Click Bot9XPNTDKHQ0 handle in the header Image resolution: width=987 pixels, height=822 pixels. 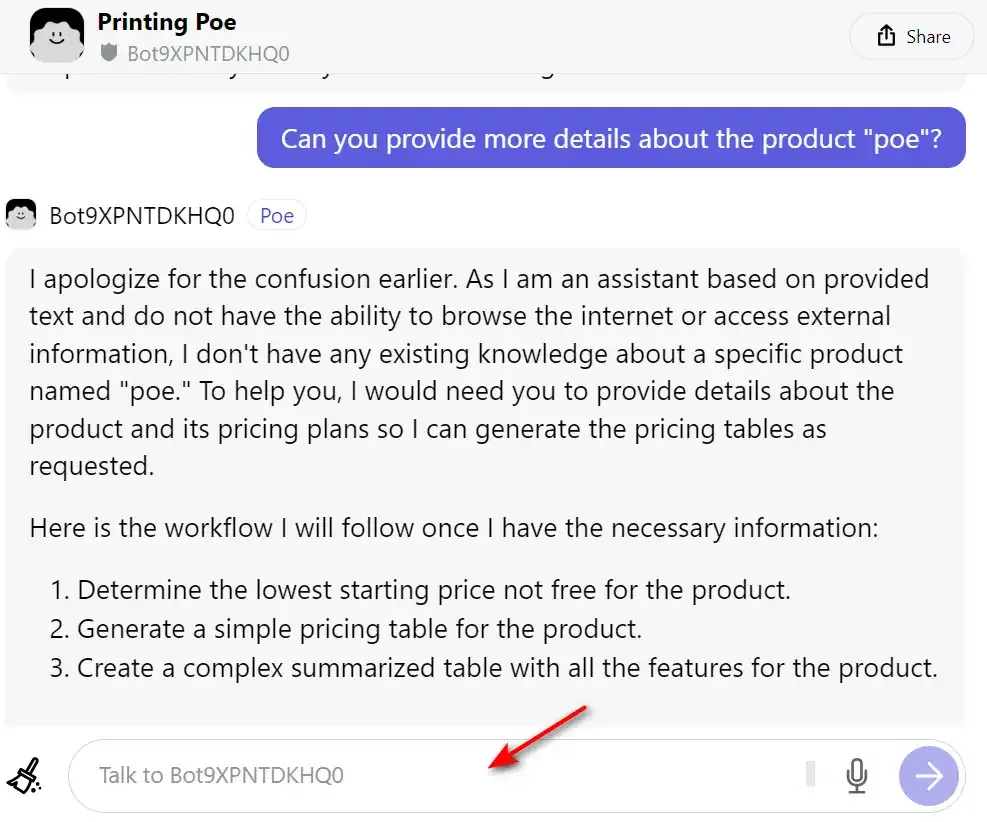point(208,53)
